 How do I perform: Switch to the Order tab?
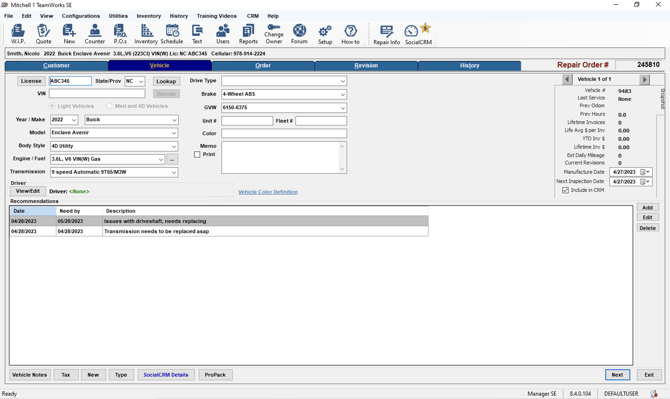[263, 66]
